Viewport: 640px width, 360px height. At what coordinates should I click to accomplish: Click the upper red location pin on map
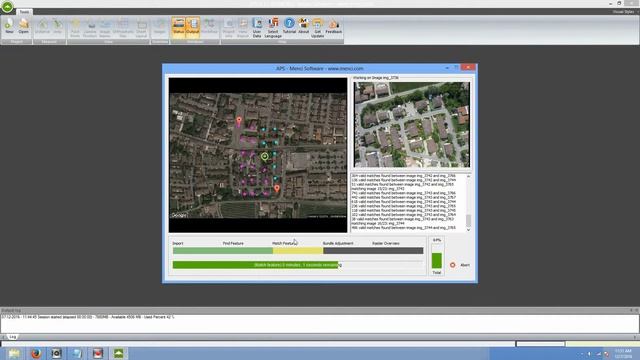(239, 121)
